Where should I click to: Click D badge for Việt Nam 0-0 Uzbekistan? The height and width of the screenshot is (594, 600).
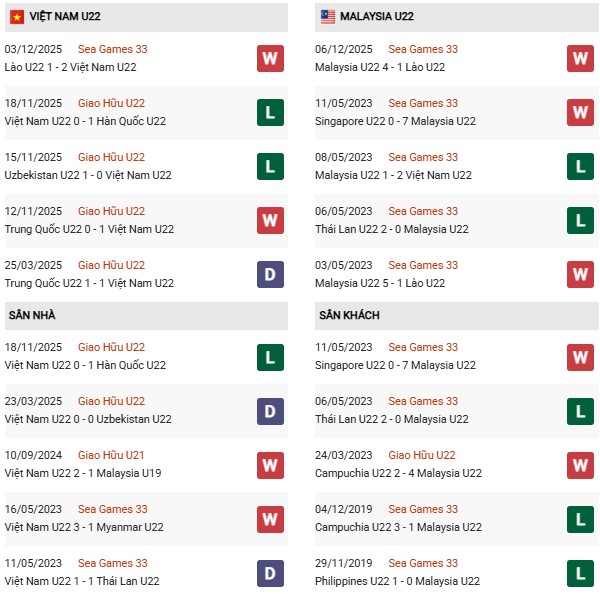270,410
